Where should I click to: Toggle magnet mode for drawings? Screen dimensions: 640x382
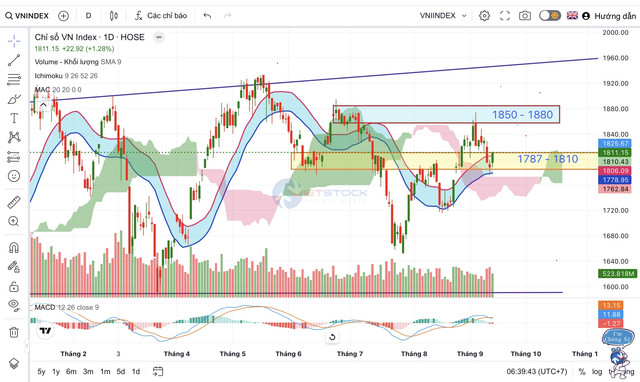point(14,247)
